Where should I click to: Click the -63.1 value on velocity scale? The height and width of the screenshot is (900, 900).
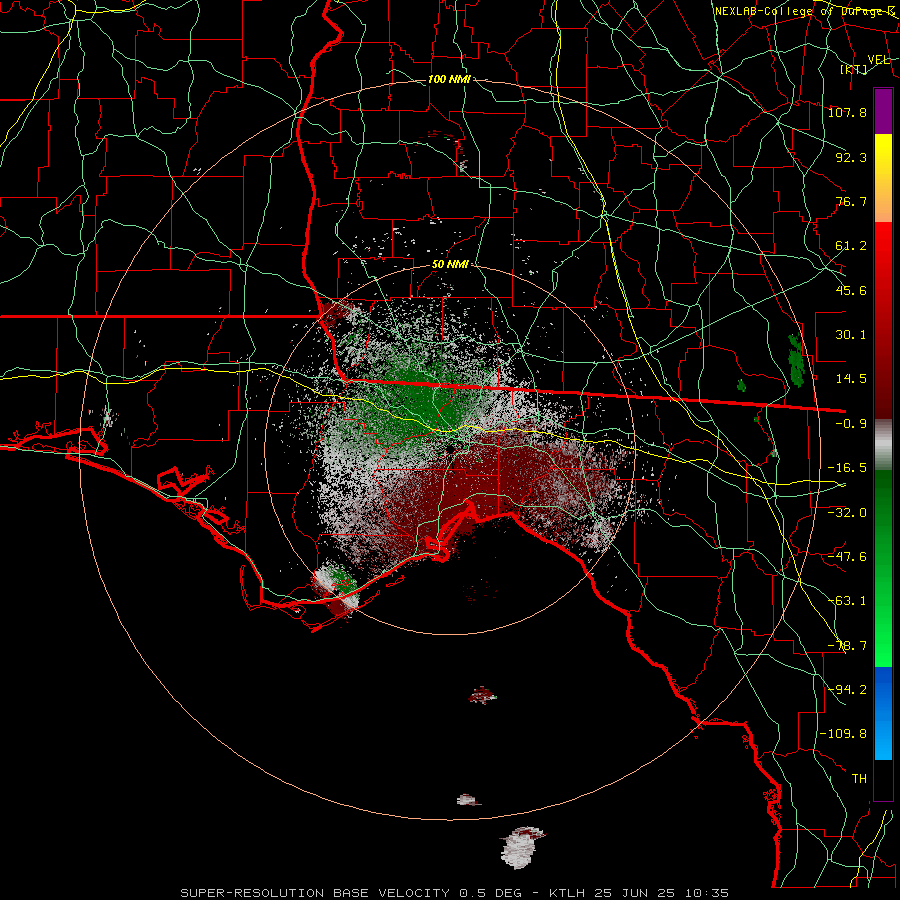coord(847,601)
